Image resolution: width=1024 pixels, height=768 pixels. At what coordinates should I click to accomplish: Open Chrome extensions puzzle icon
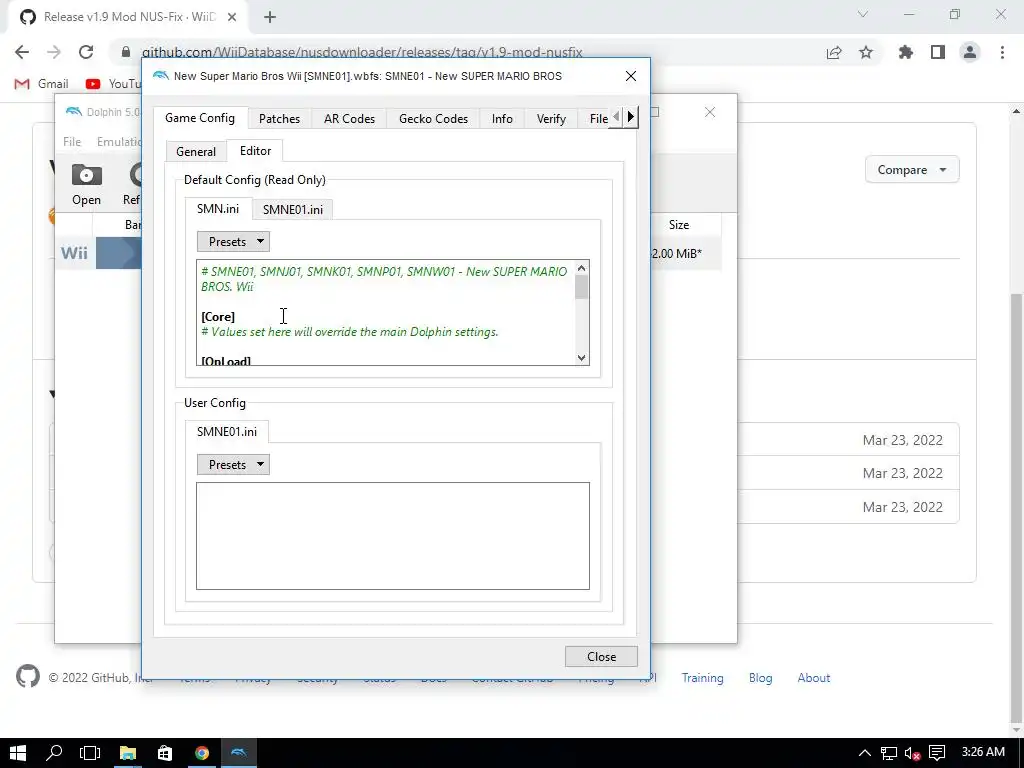pos(905,52)
